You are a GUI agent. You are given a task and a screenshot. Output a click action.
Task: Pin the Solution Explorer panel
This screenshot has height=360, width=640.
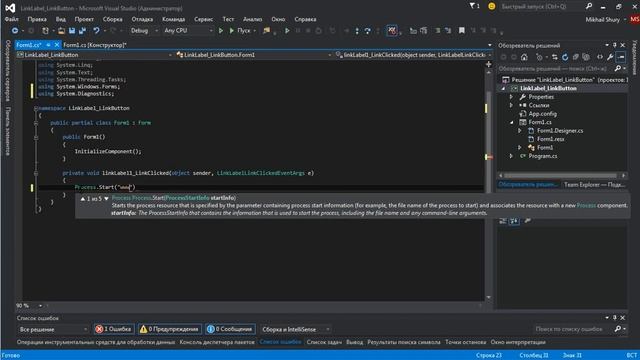[615, 45]
